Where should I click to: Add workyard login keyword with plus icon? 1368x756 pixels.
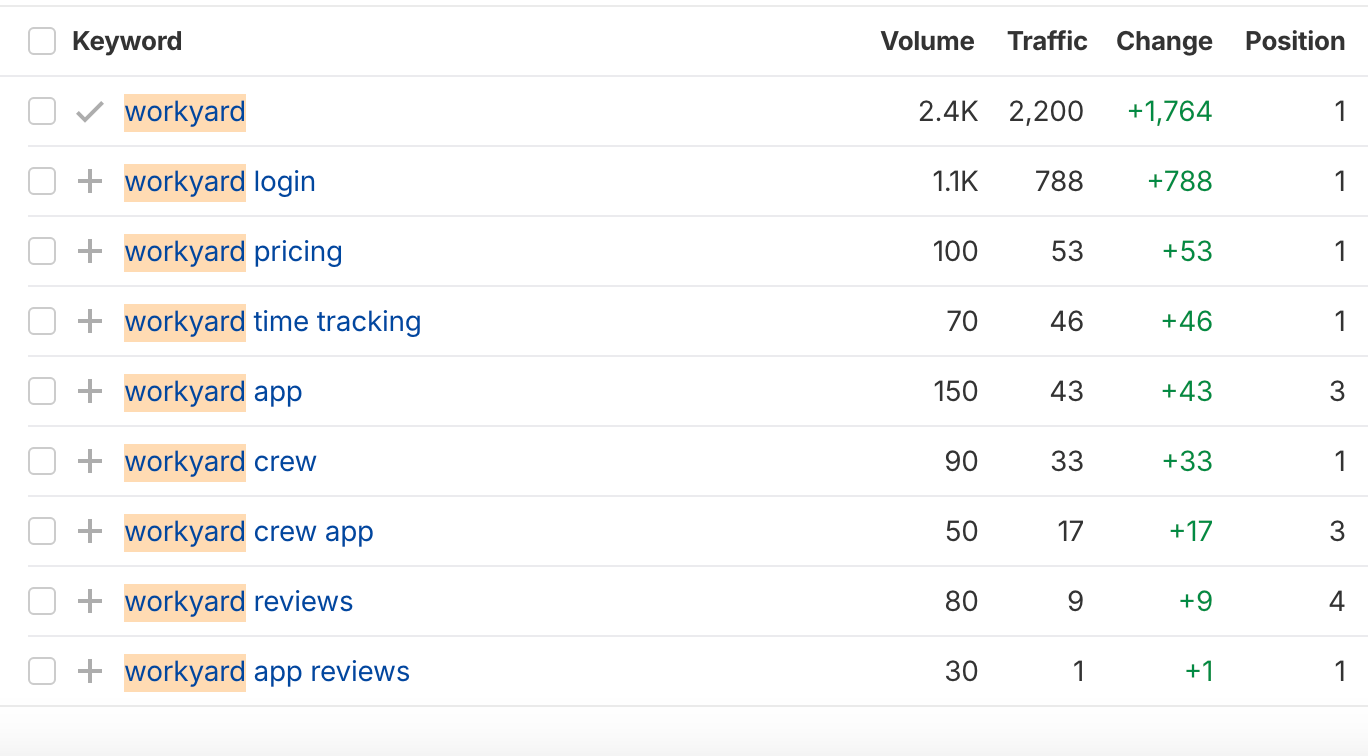click(90, 182)
